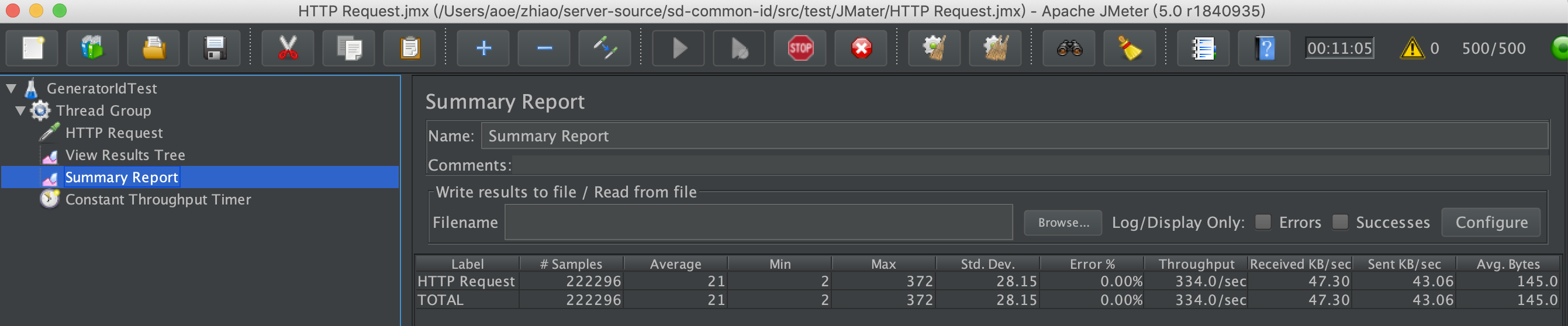
Task: Click the Std. Dev. column header
Action: [987, 264]
